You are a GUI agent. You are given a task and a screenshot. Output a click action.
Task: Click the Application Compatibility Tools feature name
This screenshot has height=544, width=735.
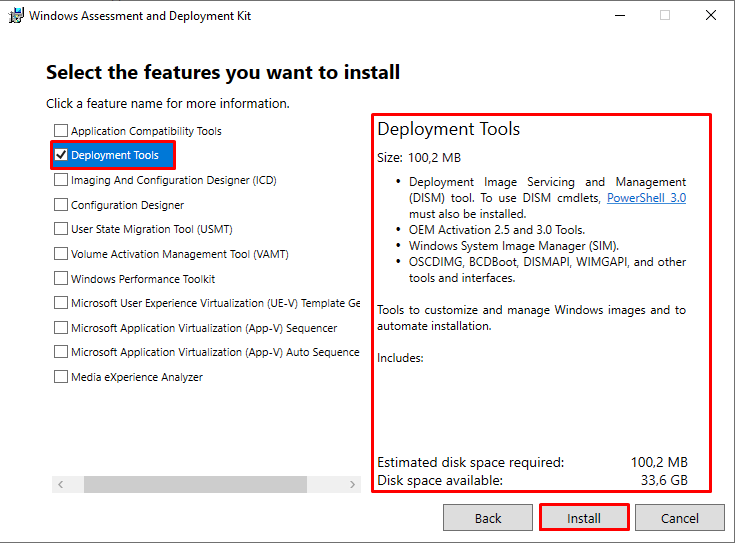click(146, 131)
